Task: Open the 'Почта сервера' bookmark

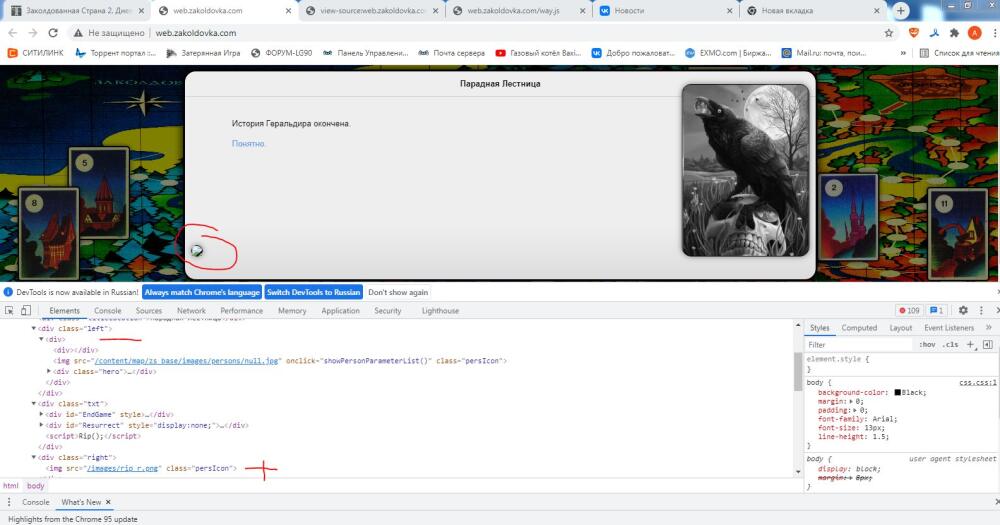Action: tap(452, 53)
